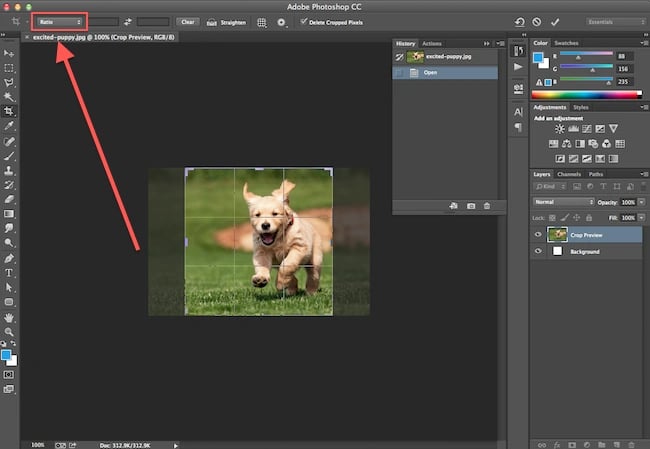Switch to the Swatches tab

click(566, 43)
